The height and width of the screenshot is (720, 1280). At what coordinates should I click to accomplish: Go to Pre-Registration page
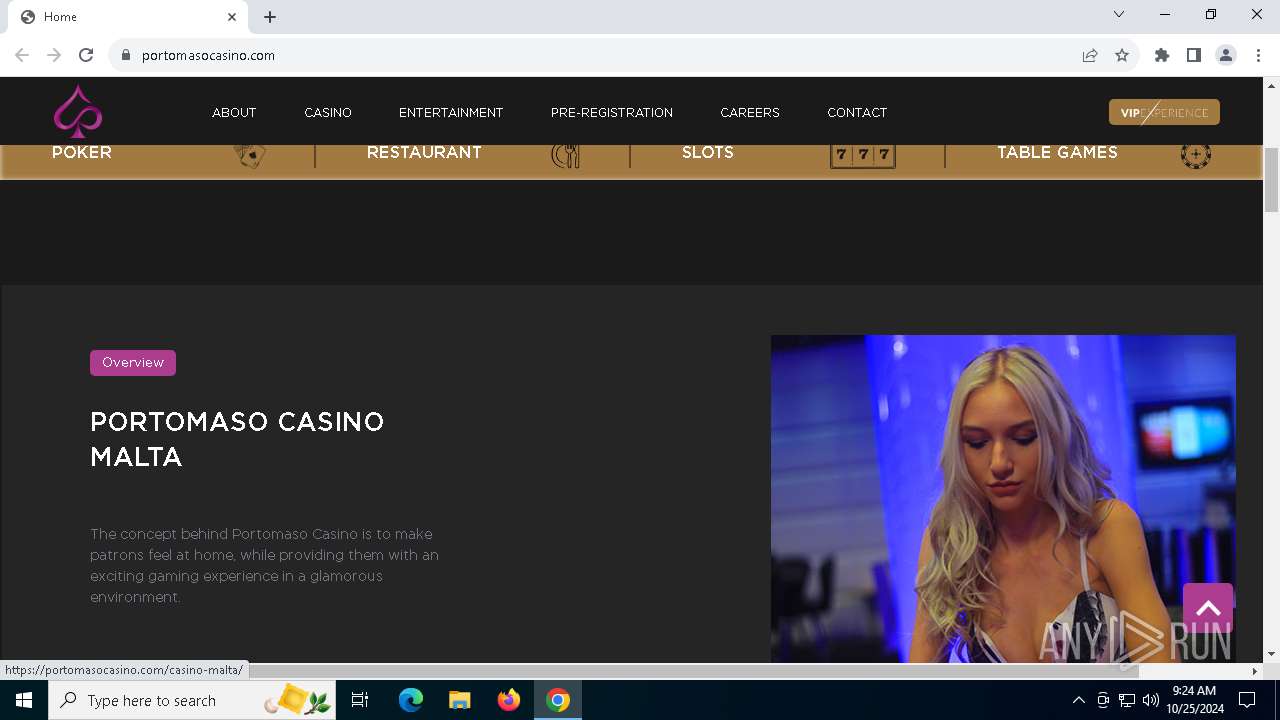pos(612,113)
